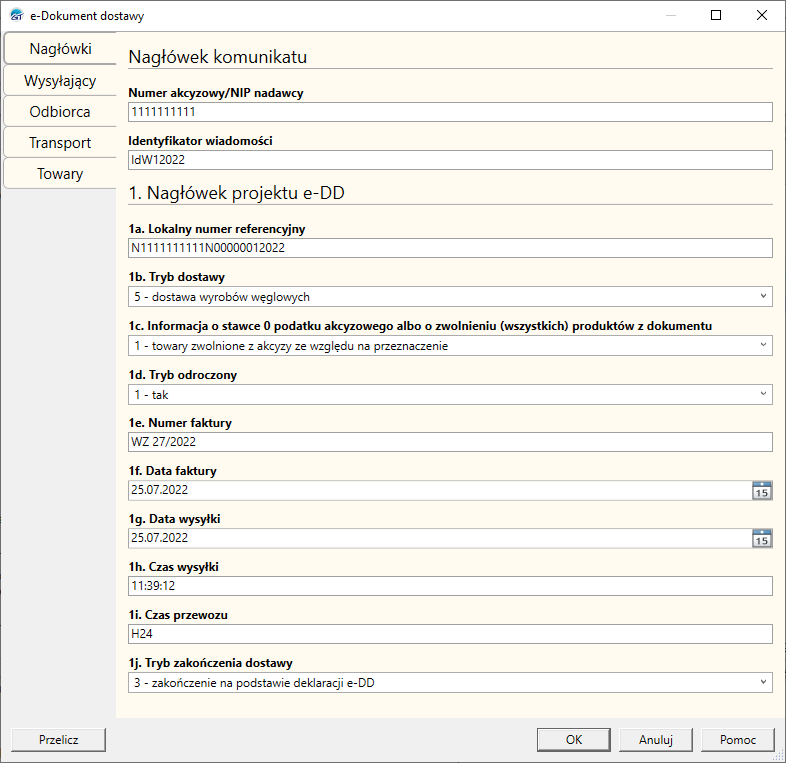
Task: Open help with the Pomoc button
Action: coord(738,740)
